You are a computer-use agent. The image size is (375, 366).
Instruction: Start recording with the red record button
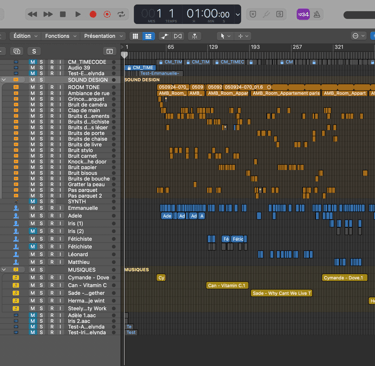point(93,14)
